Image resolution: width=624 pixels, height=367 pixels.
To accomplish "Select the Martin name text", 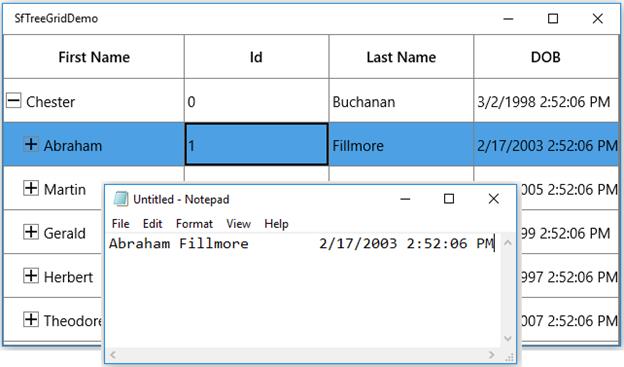I will [65, 189].
